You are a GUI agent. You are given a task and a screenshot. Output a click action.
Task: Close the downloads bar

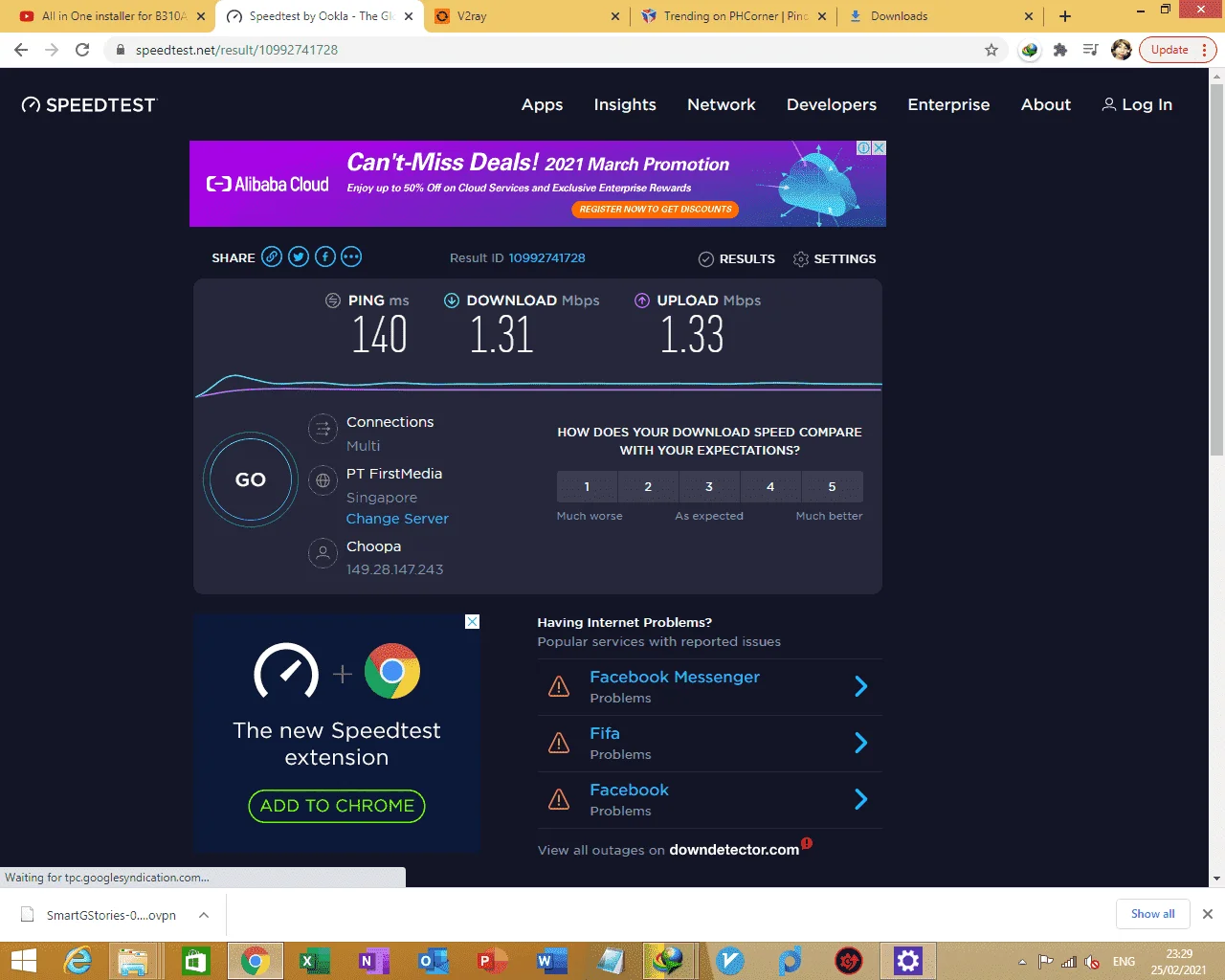(x=1208, y=914)
